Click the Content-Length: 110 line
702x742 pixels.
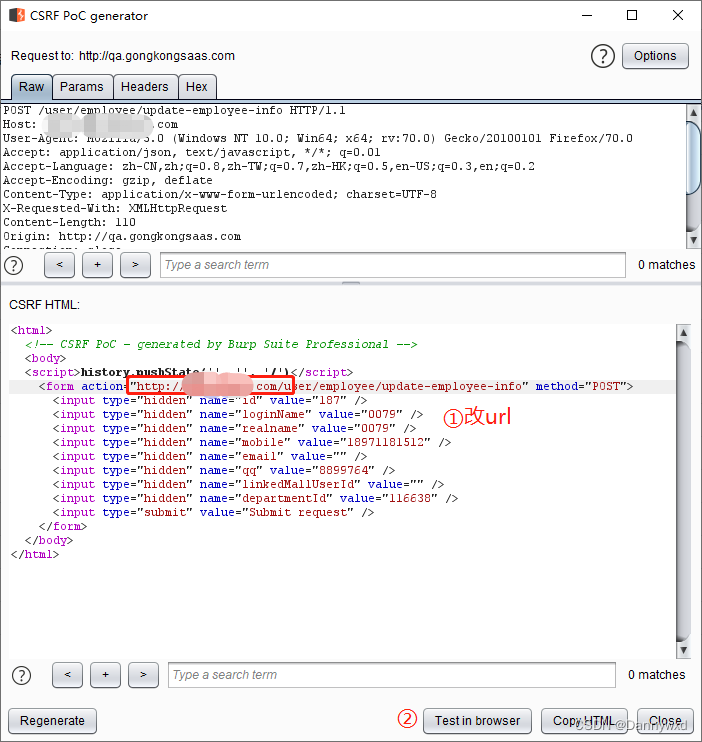(70, 222)
